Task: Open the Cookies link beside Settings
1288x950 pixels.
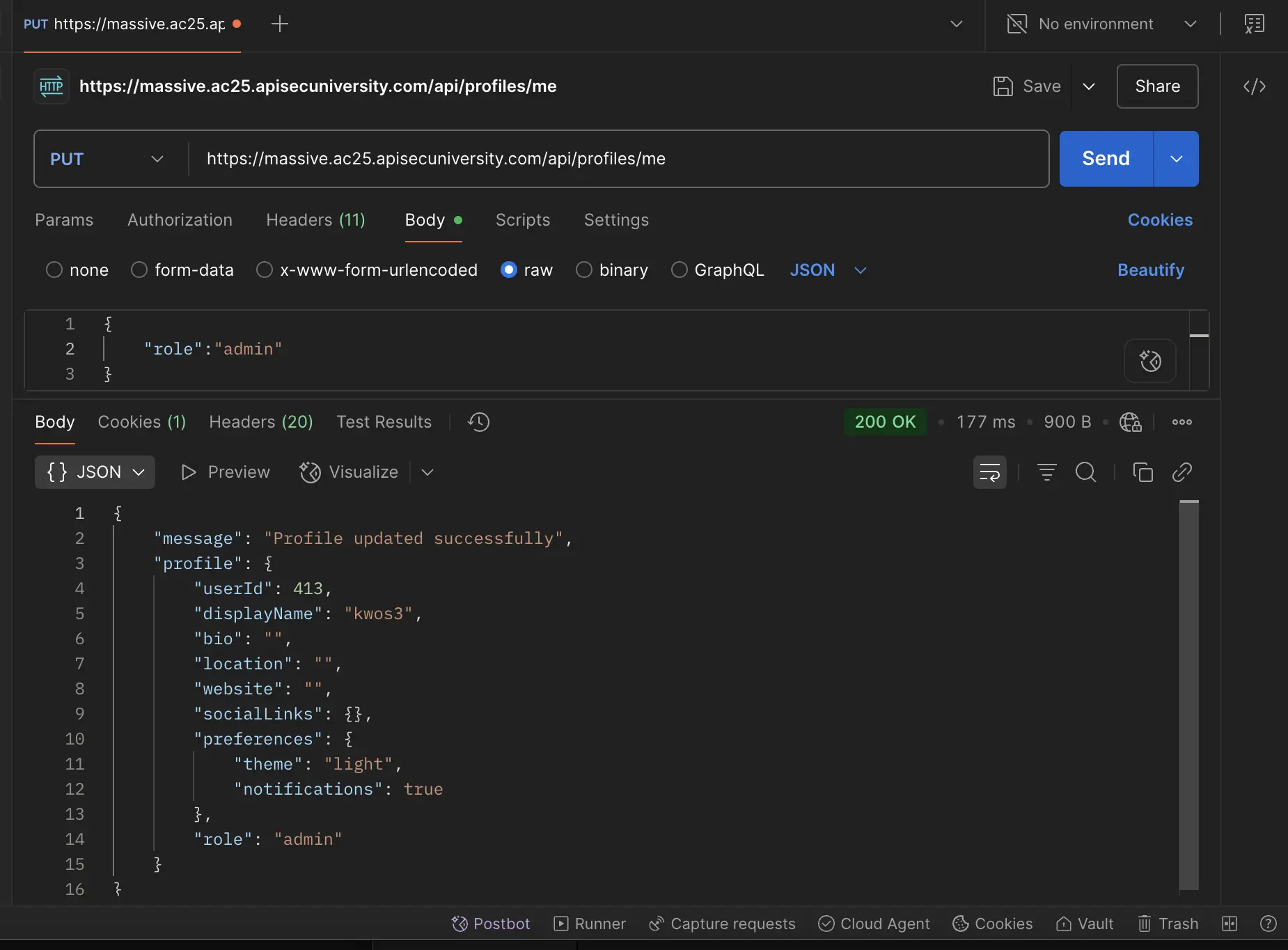Action: point(1160,219)
